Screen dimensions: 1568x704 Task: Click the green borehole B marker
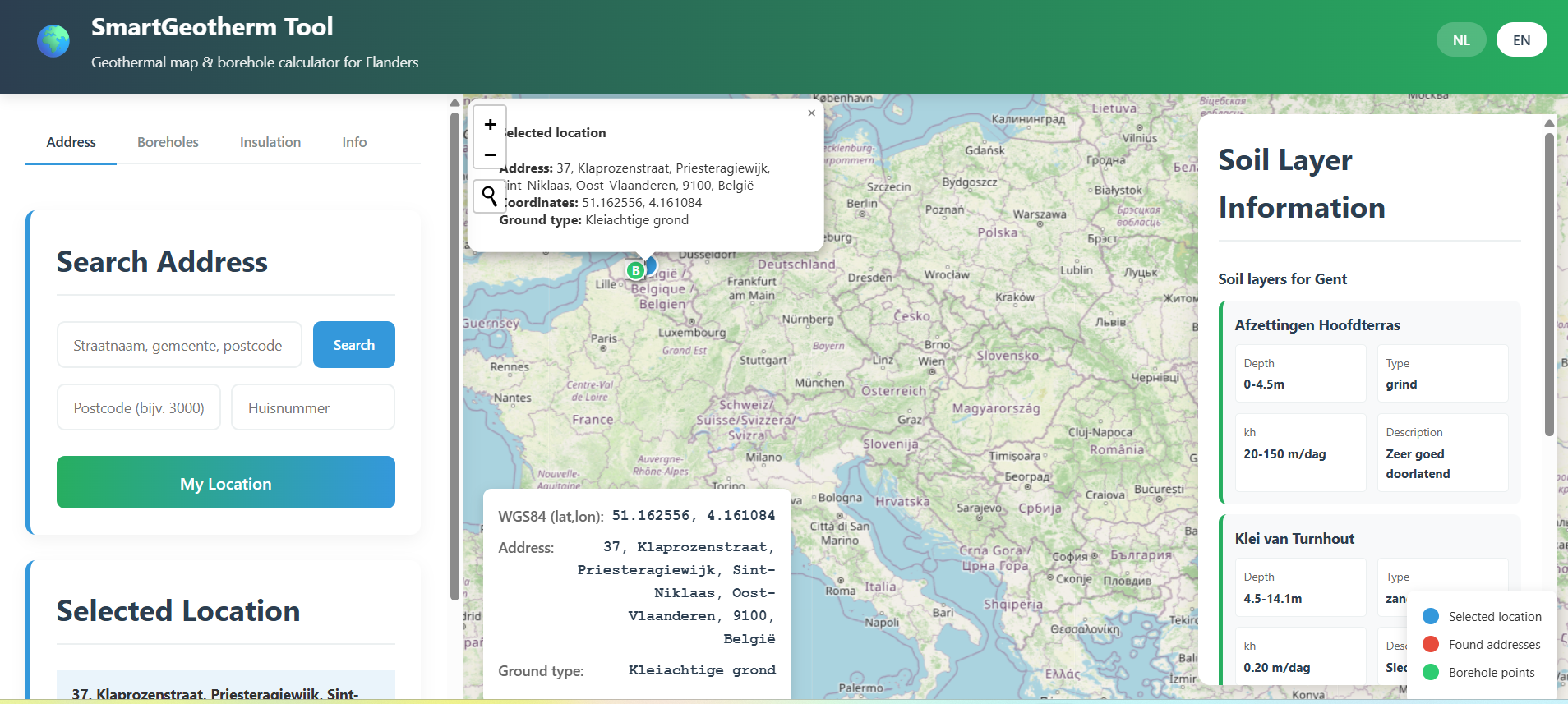point(635,270)
